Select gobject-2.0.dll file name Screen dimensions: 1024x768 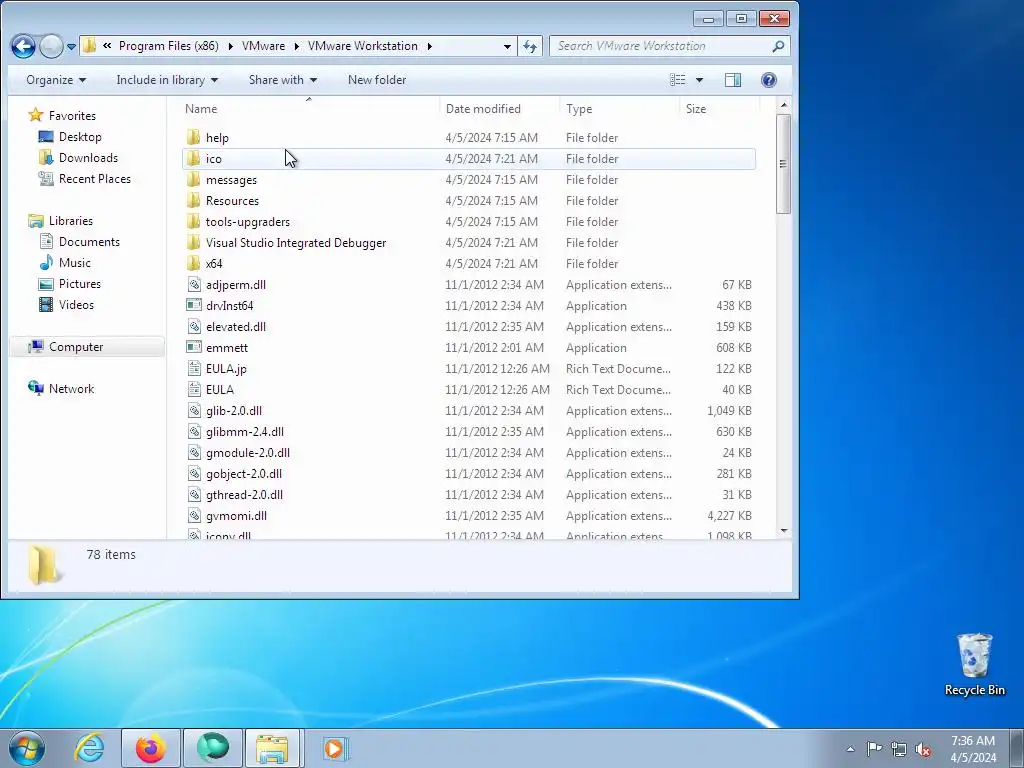coord(244,473)
